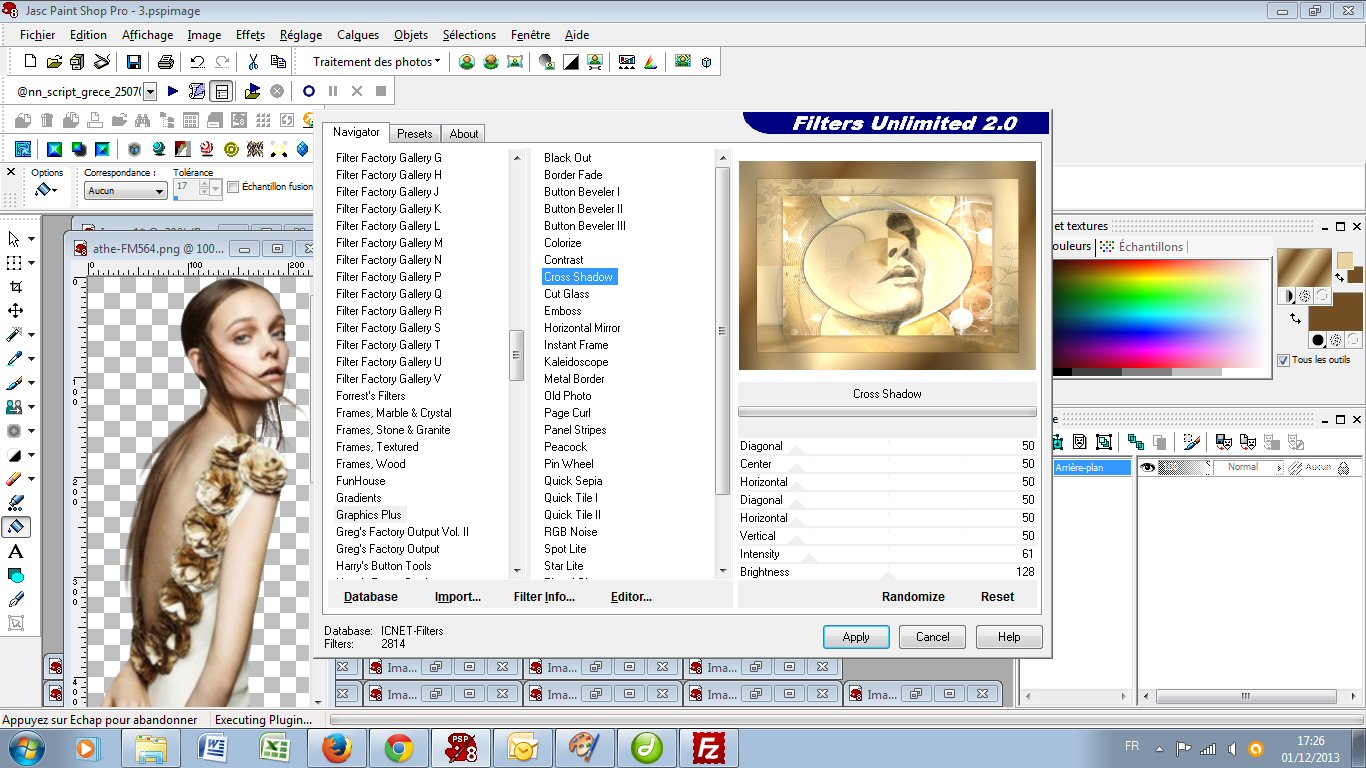The width and height of the screenshot is (1366, 768).
Task: Click the Edit script icon
Action: [x=197, y=91]
